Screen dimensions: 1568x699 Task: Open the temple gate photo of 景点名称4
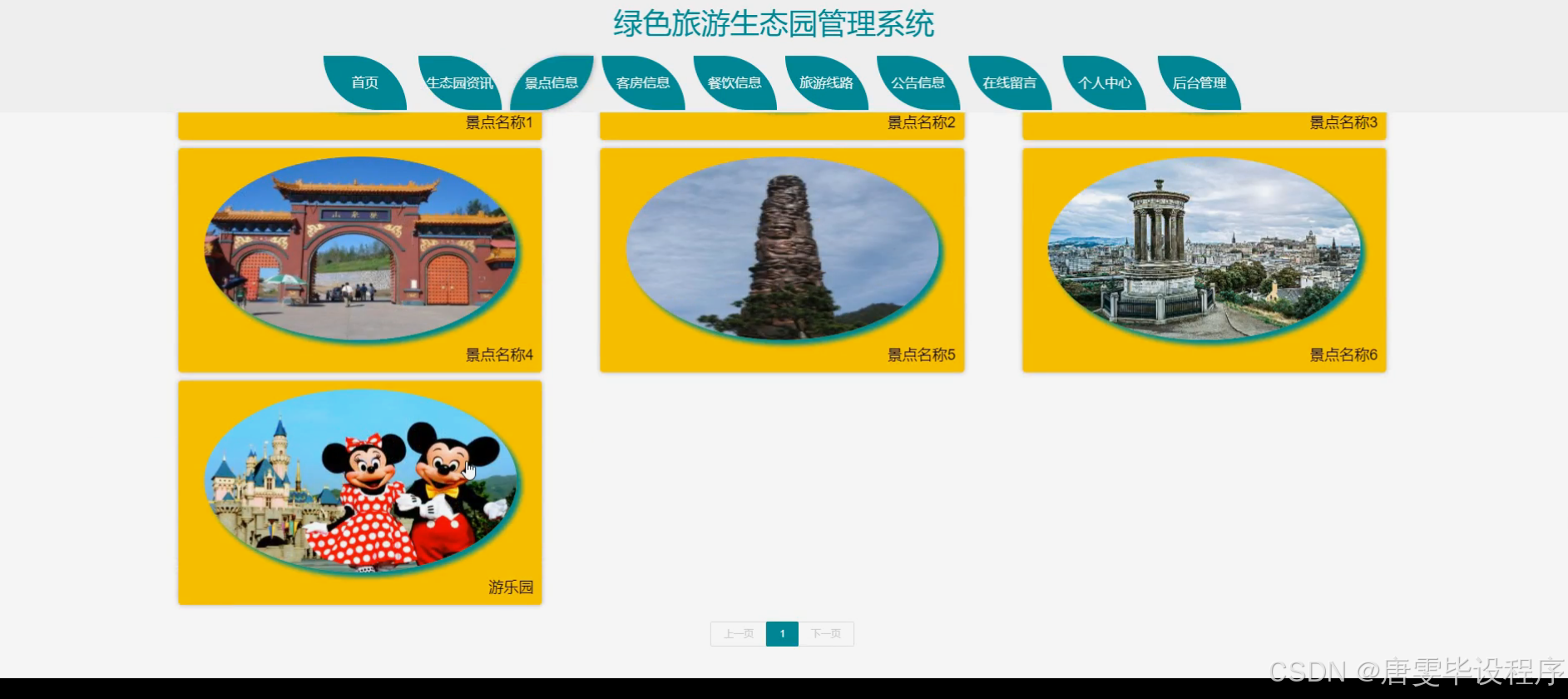(360, 248)
